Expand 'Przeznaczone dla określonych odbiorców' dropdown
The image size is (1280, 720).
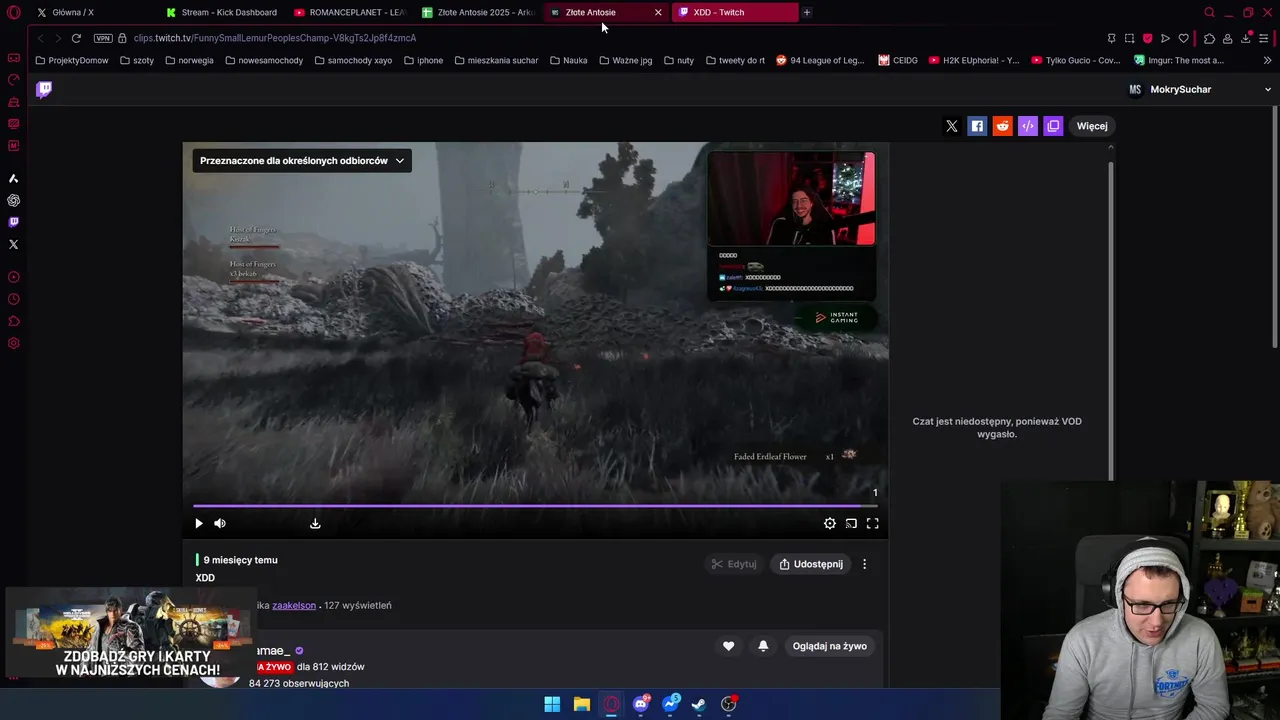click(x=302, y=160)
